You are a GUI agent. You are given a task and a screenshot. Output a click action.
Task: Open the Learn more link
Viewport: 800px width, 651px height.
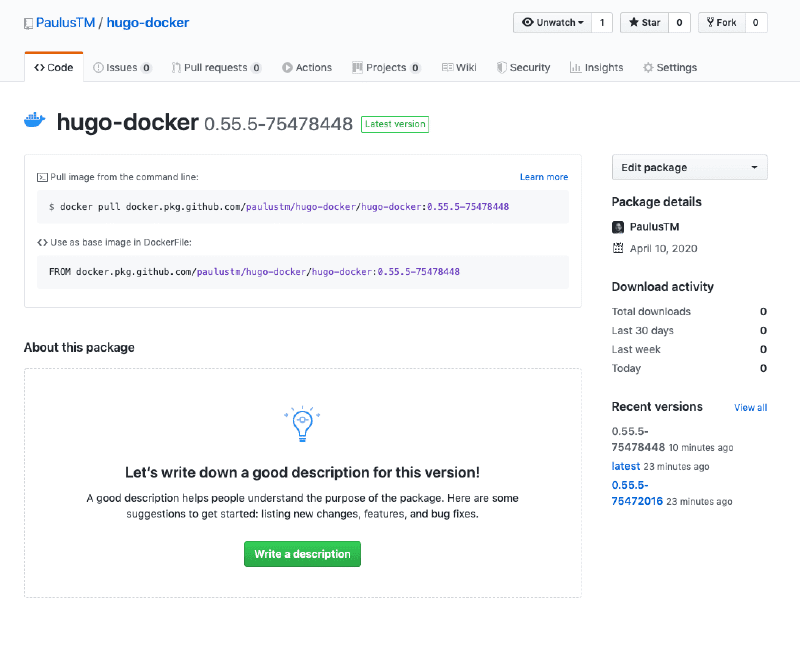point(544,176)
